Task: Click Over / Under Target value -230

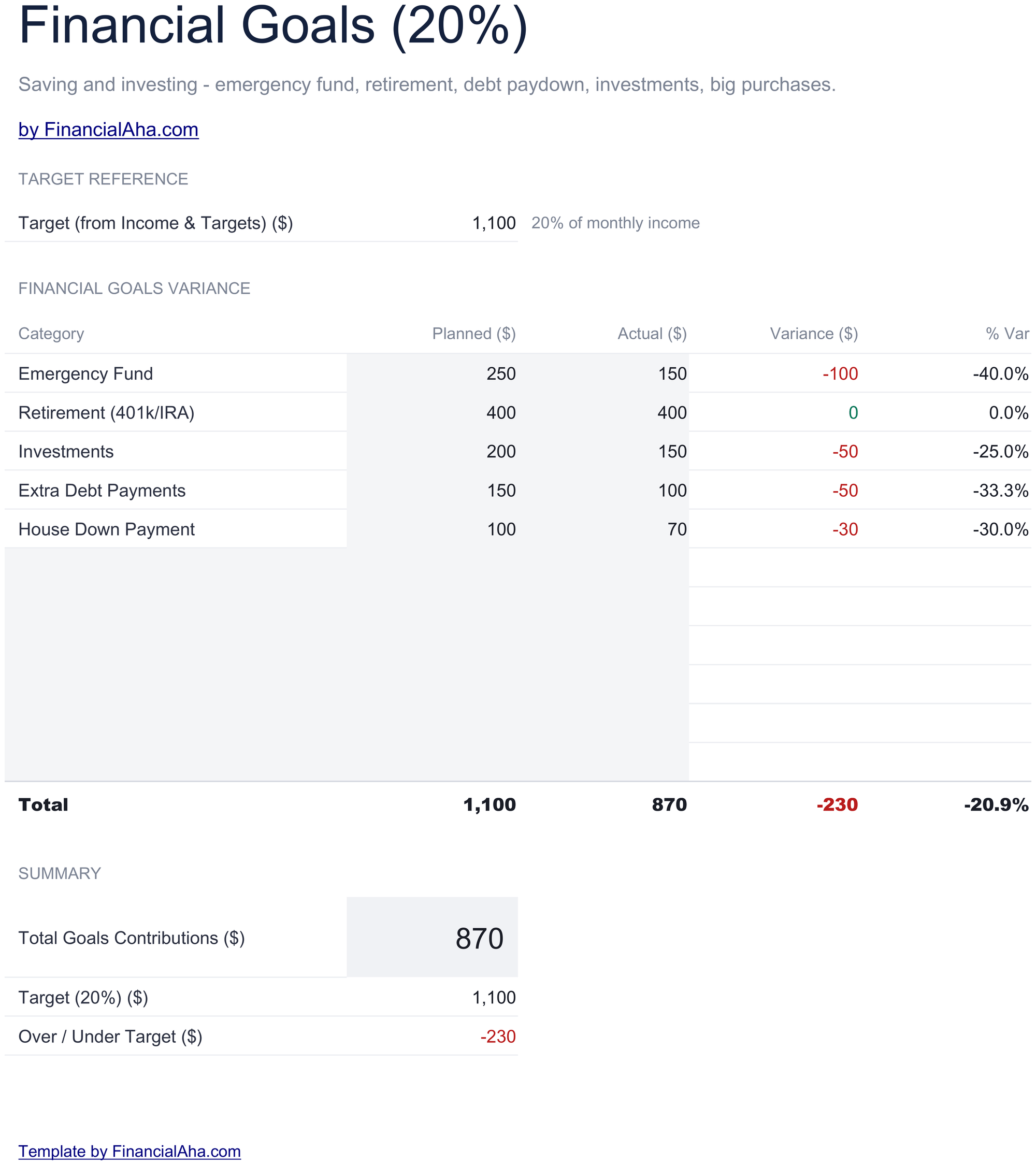Action: coord(498,1036)
